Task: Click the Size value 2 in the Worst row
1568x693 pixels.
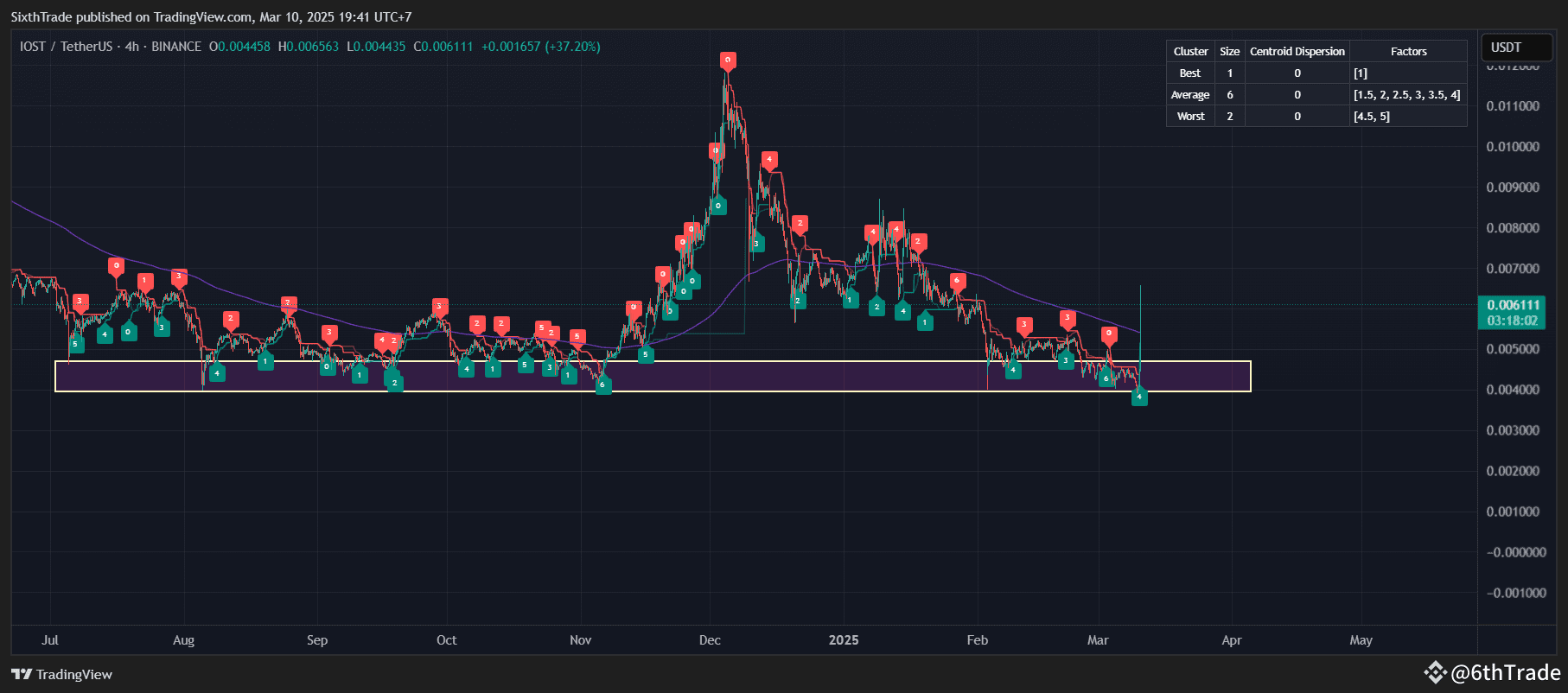Action: pos(1230,117)
